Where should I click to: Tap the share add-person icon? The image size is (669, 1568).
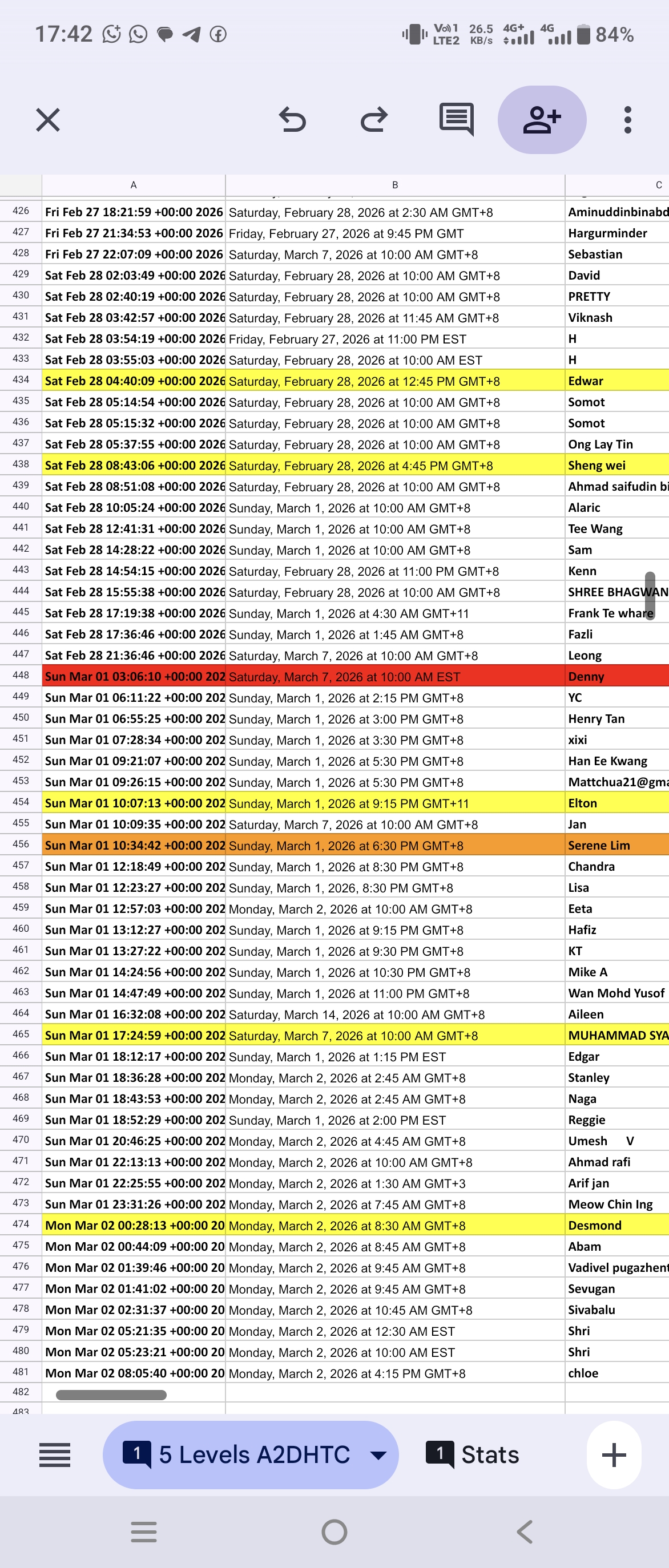point(542,120)
